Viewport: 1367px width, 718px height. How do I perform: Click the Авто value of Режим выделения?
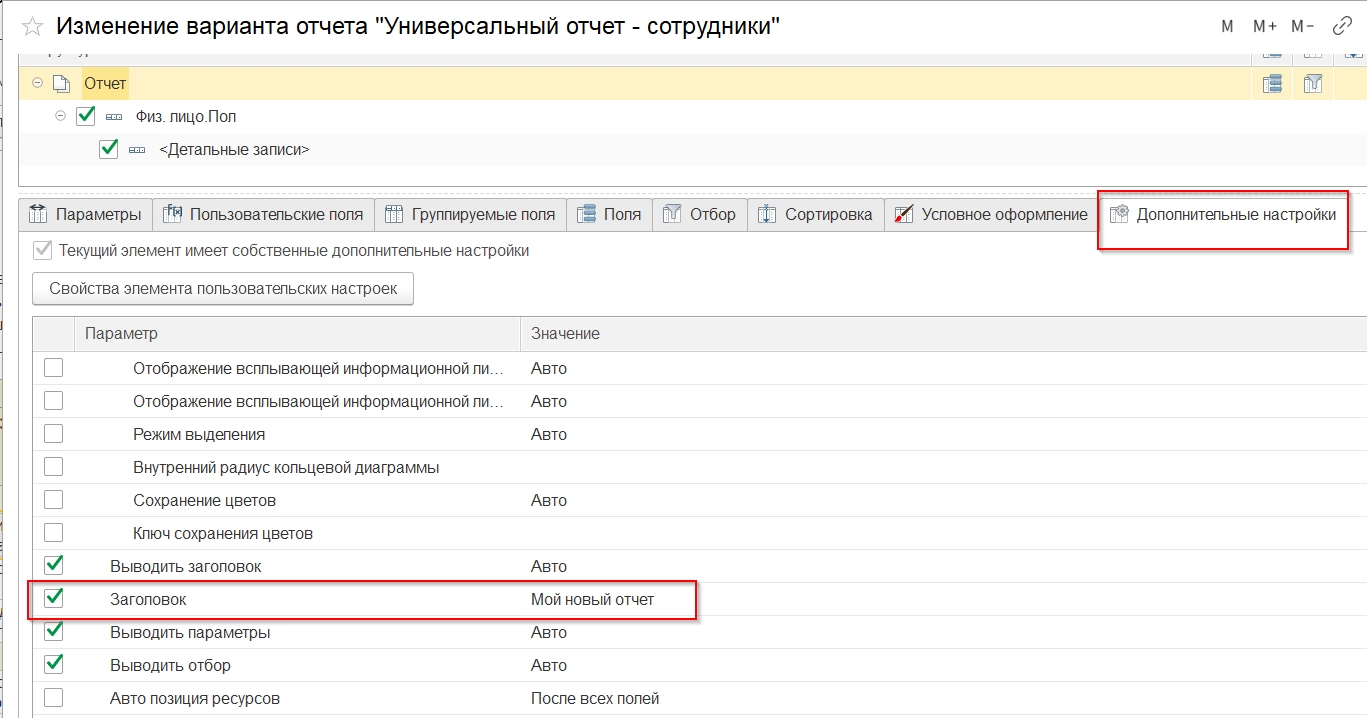click(549, 434)
